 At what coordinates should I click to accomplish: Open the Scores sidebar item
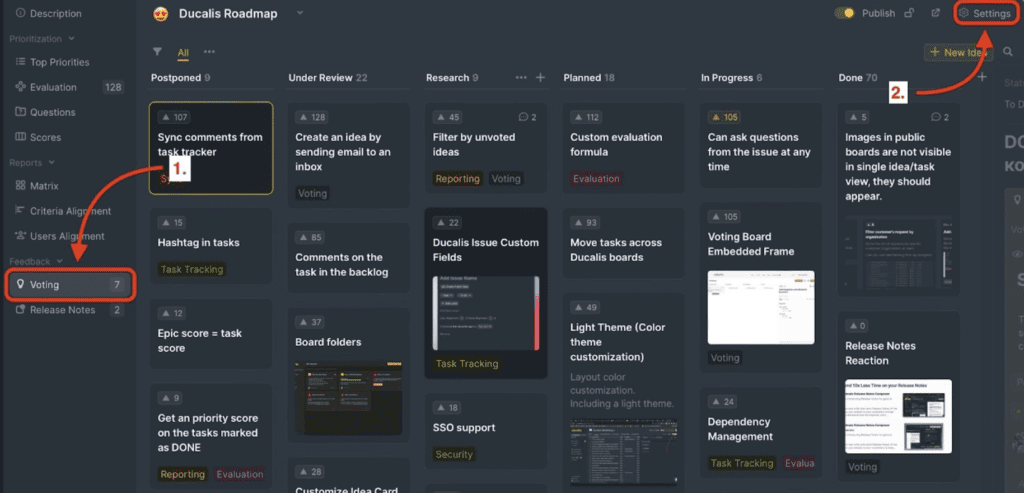point(38,137)
